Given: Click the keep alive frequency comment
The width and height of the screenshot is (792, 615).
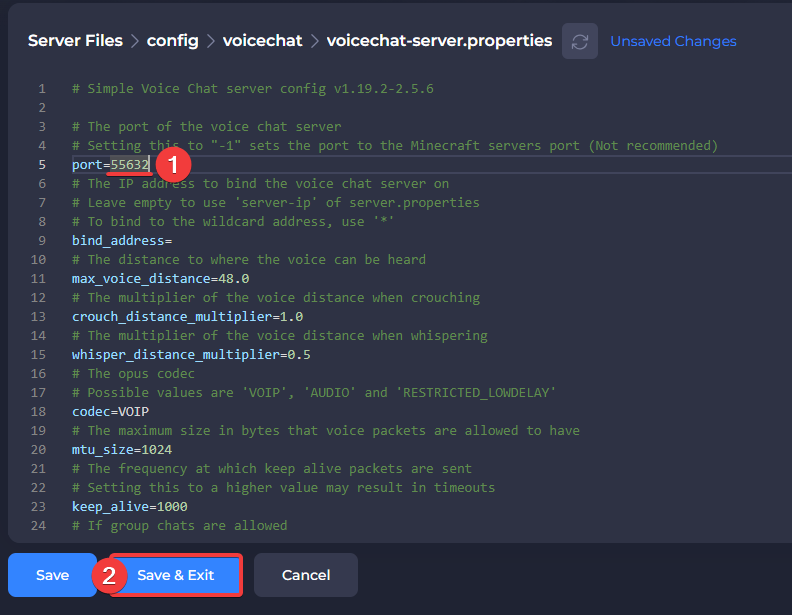Looking at the screenshot, I should click(x=272, y=469).
